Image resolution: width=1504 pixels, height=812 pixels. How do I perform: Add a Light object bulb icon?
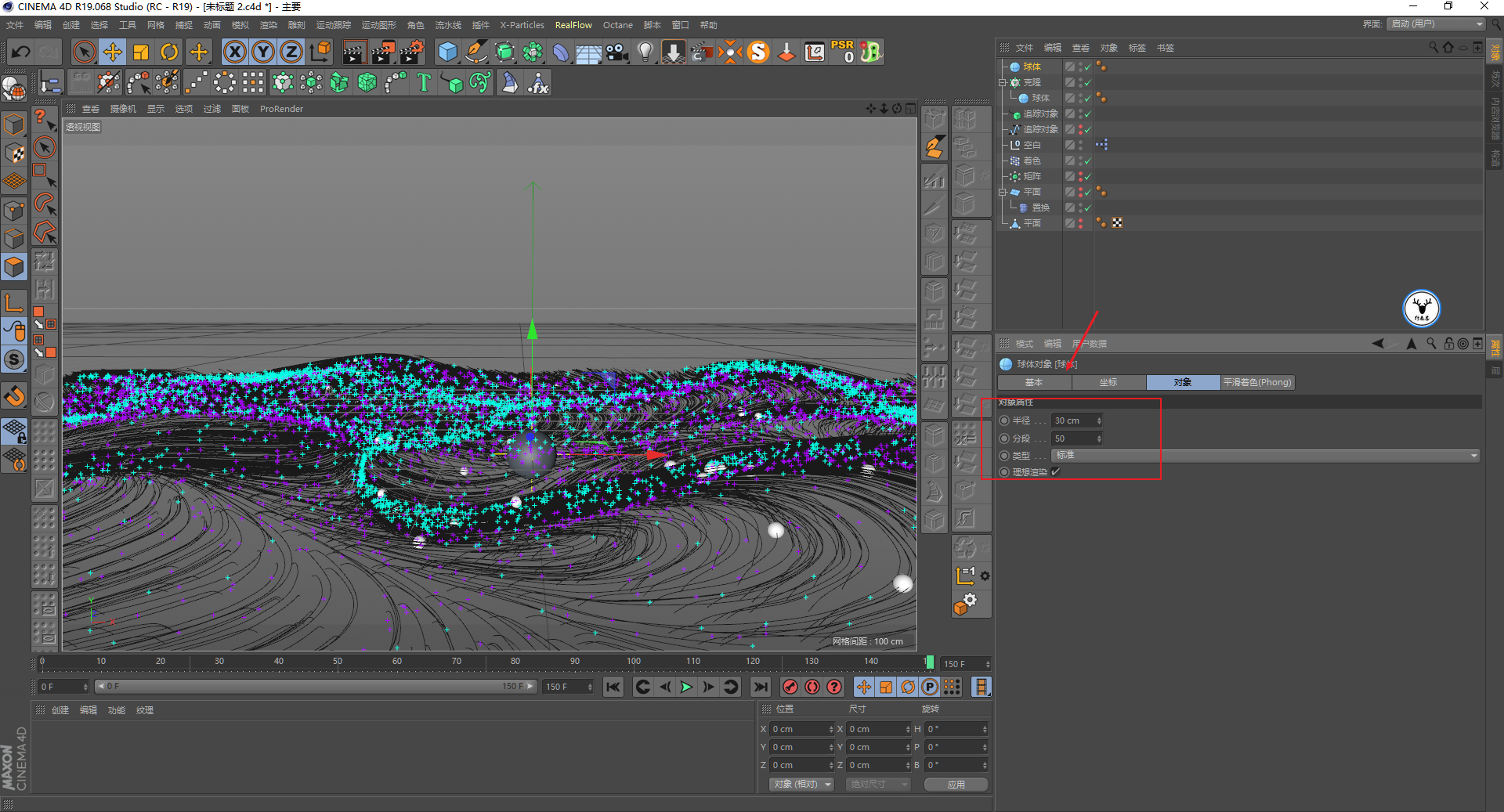point(645,52)
